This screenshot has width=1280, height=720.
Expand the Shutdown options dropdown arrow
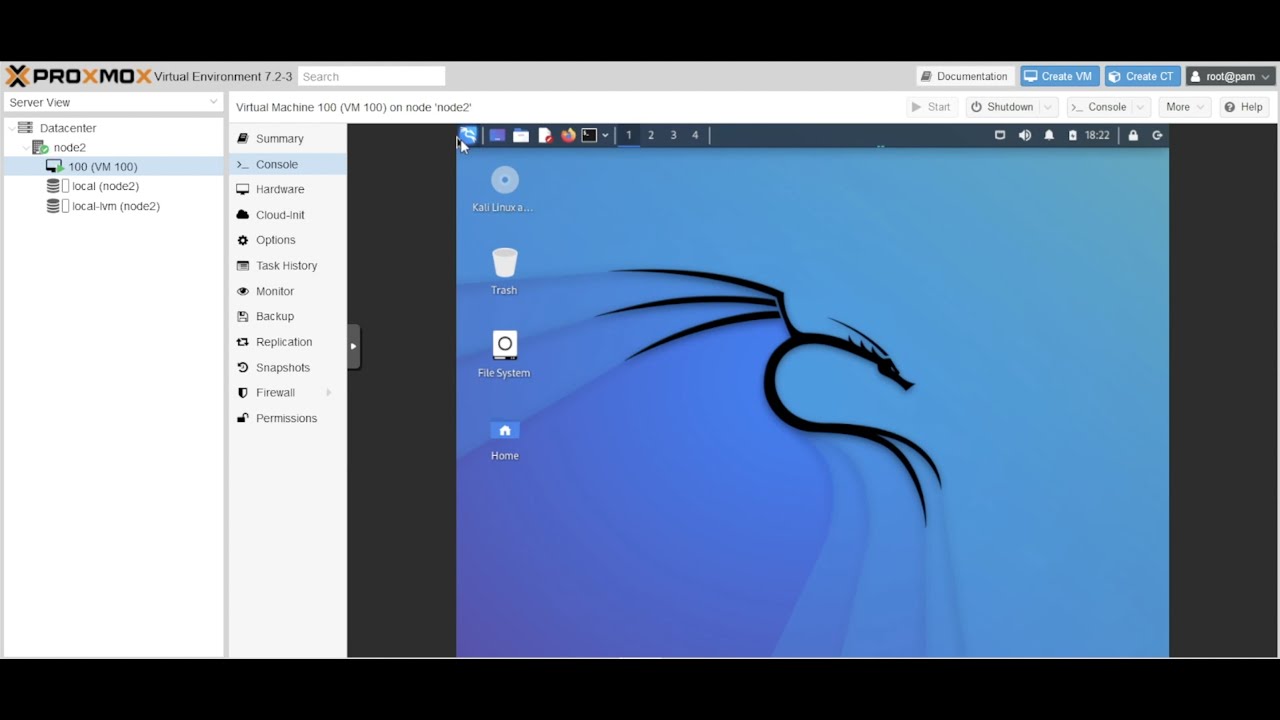pos(1048,107)
